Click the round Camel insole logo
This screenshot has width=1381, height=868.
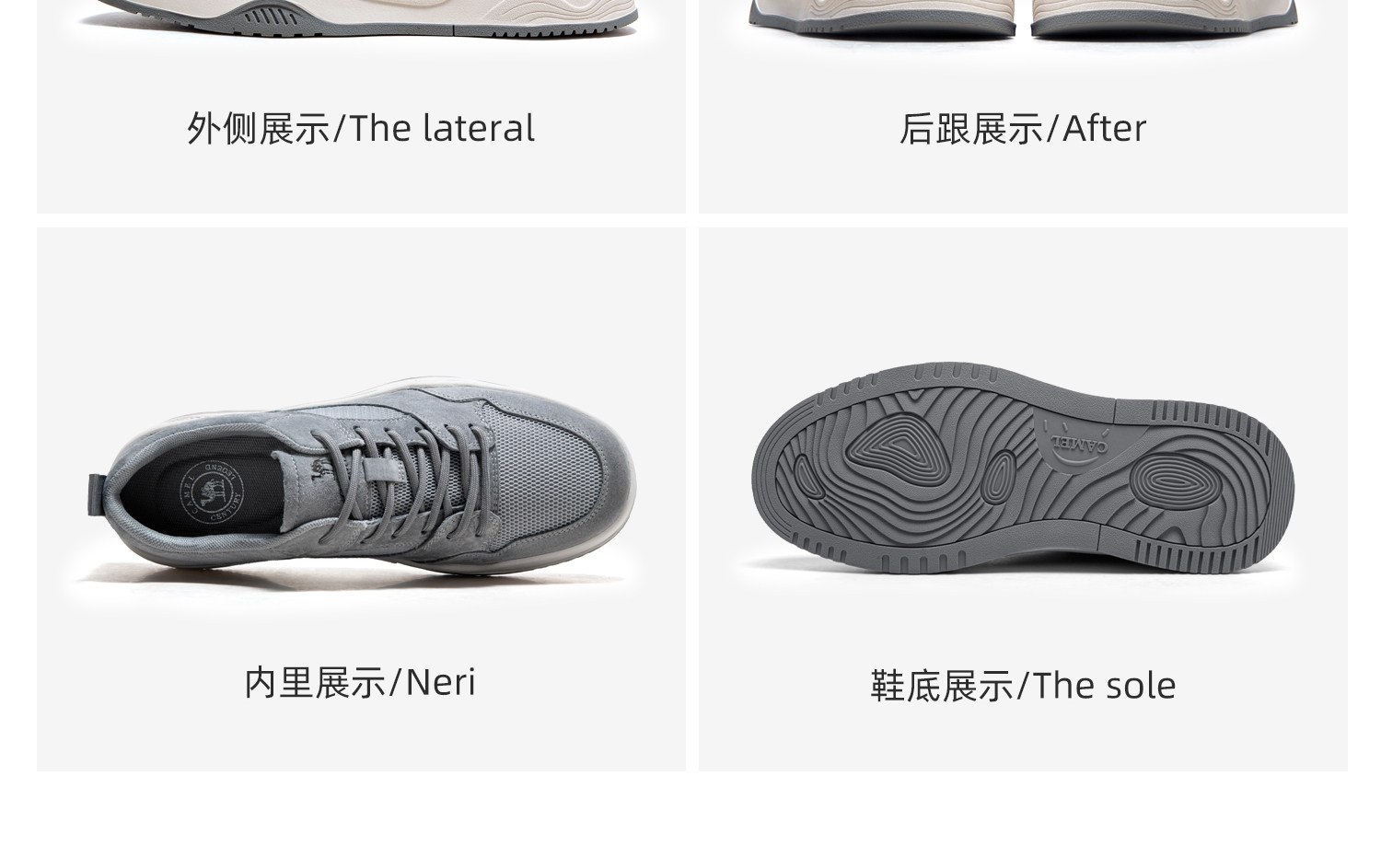213,493
